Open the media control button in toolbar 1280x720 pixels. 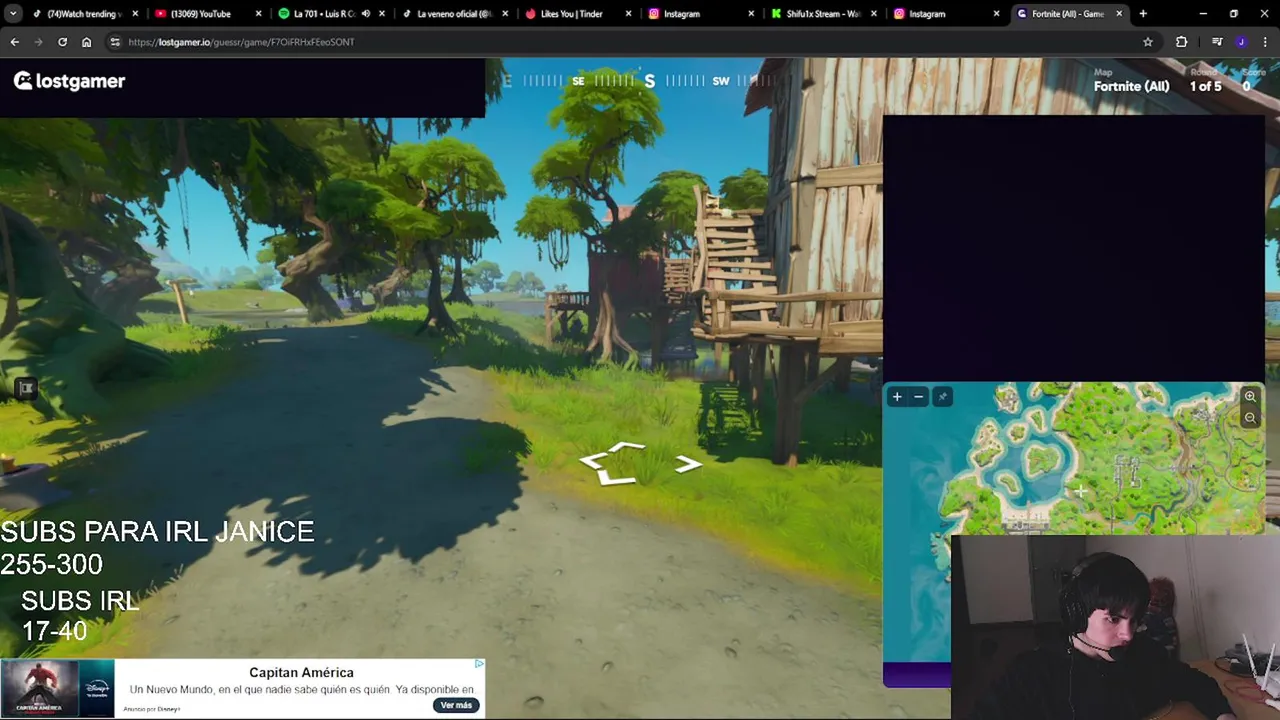pyautogui.click(x=1217, y=42)
